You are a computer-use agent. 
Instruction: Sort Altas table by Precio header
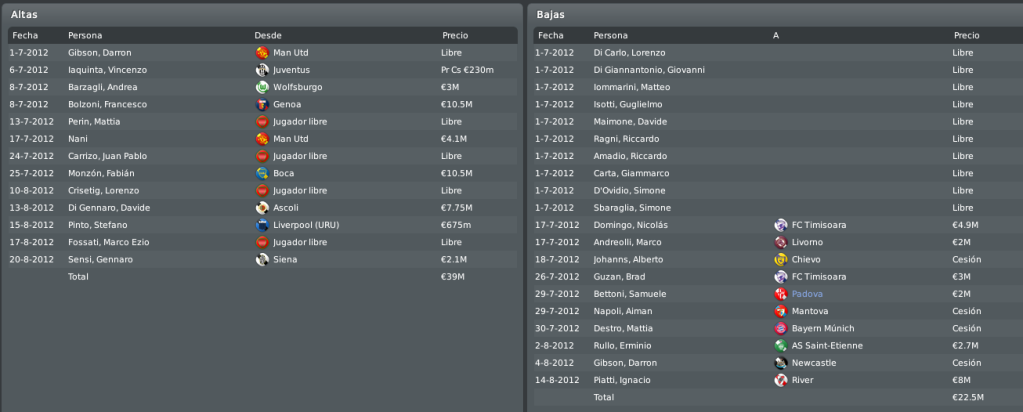click(x=455, y=36)
